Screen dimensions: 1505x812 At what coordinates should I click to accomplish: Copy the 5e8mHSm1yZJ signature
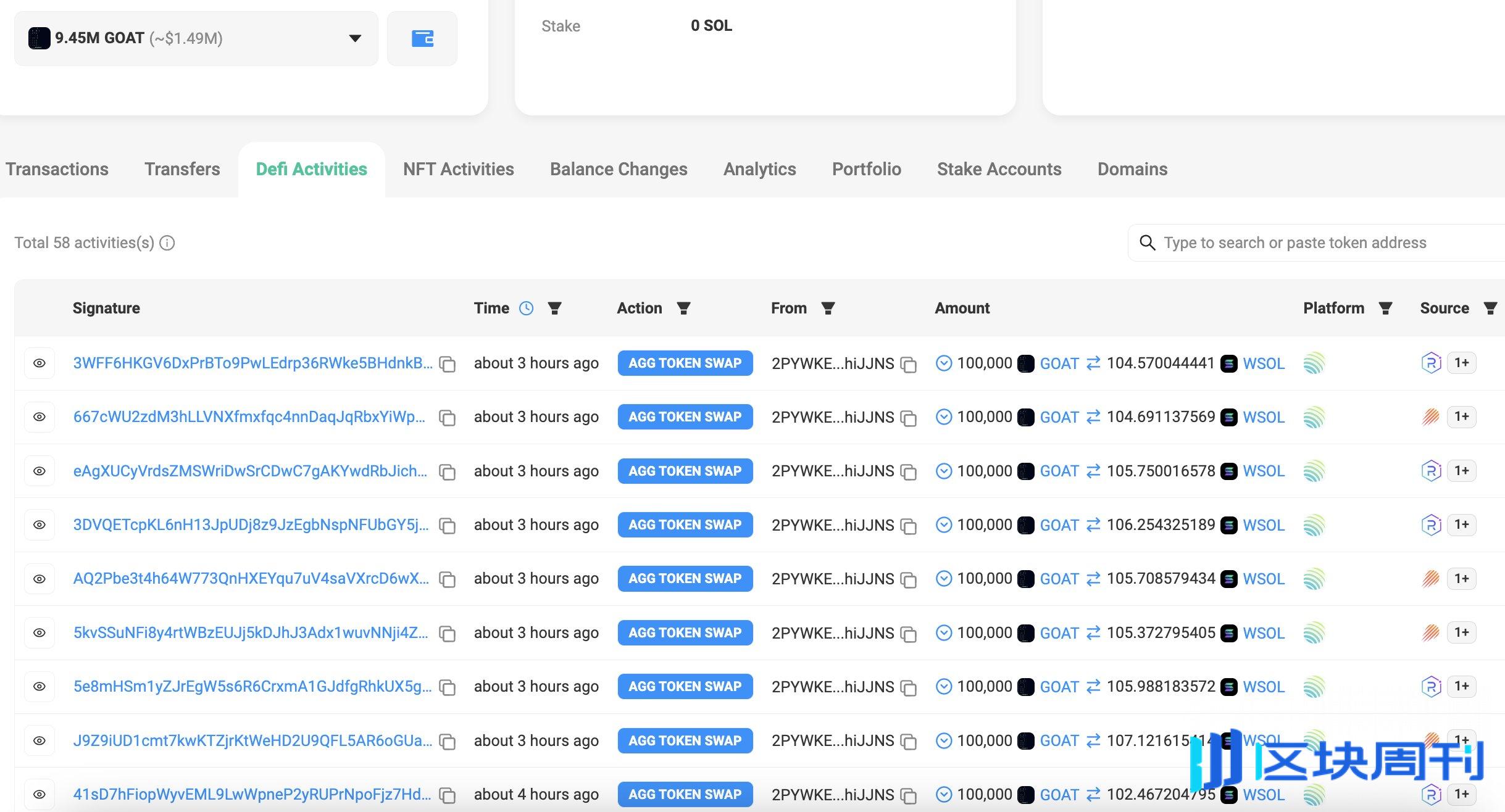447,687
